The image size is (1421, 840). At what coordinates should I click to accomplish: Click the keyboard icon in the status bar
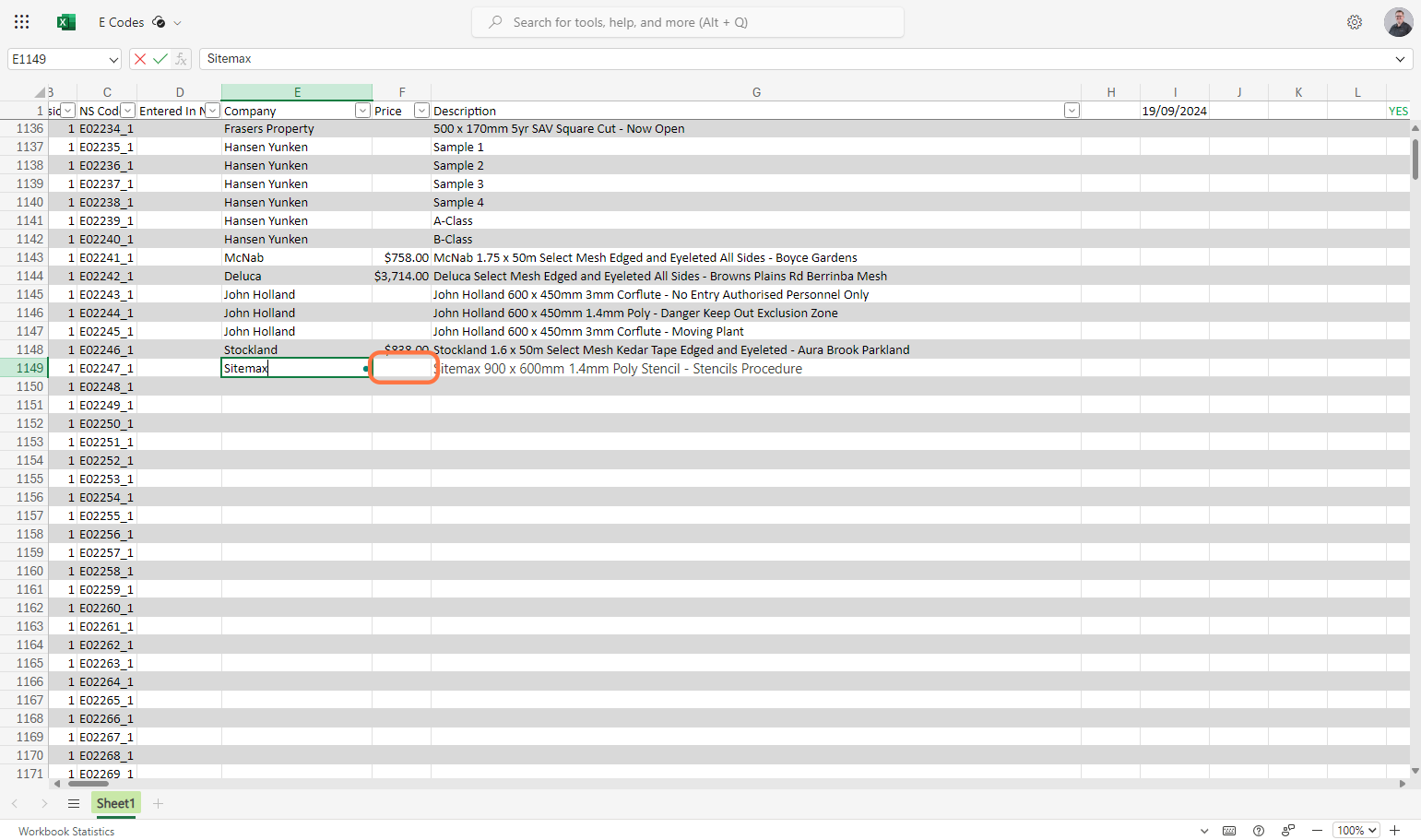(x=1229, y=831)
